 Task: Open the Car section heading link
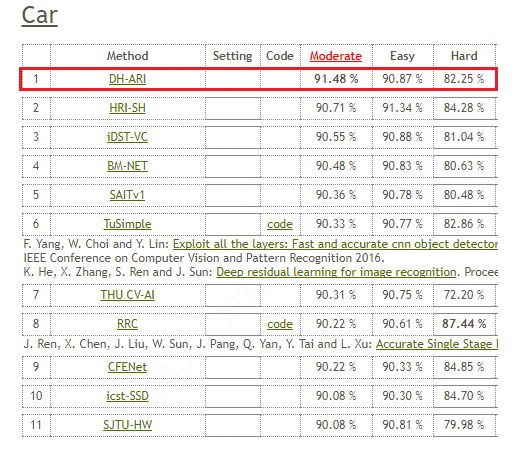pos(40,16)
